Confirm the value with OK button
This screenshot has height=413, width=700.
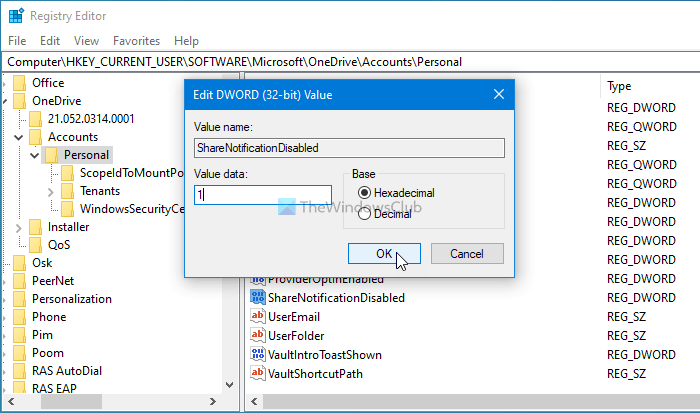(384, 254)
